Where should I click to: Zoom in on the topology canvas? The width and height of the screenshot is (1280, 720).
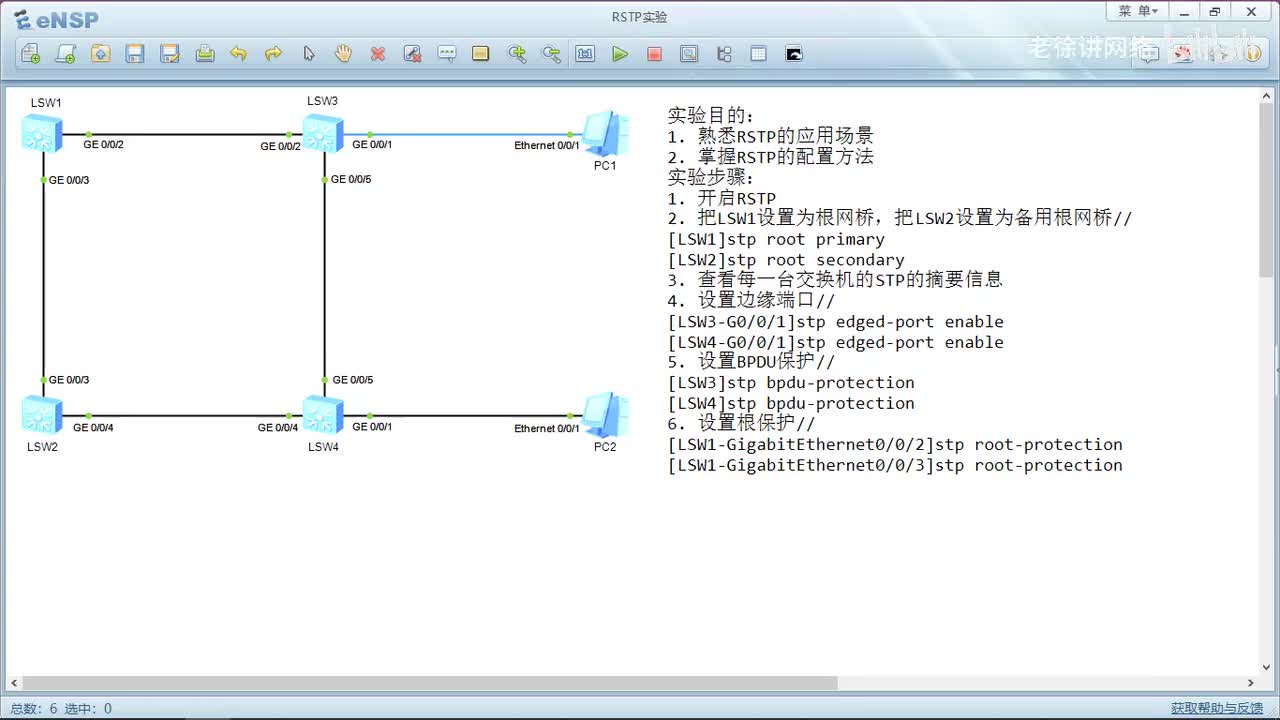pyautogui.click(x=517, y=54)
